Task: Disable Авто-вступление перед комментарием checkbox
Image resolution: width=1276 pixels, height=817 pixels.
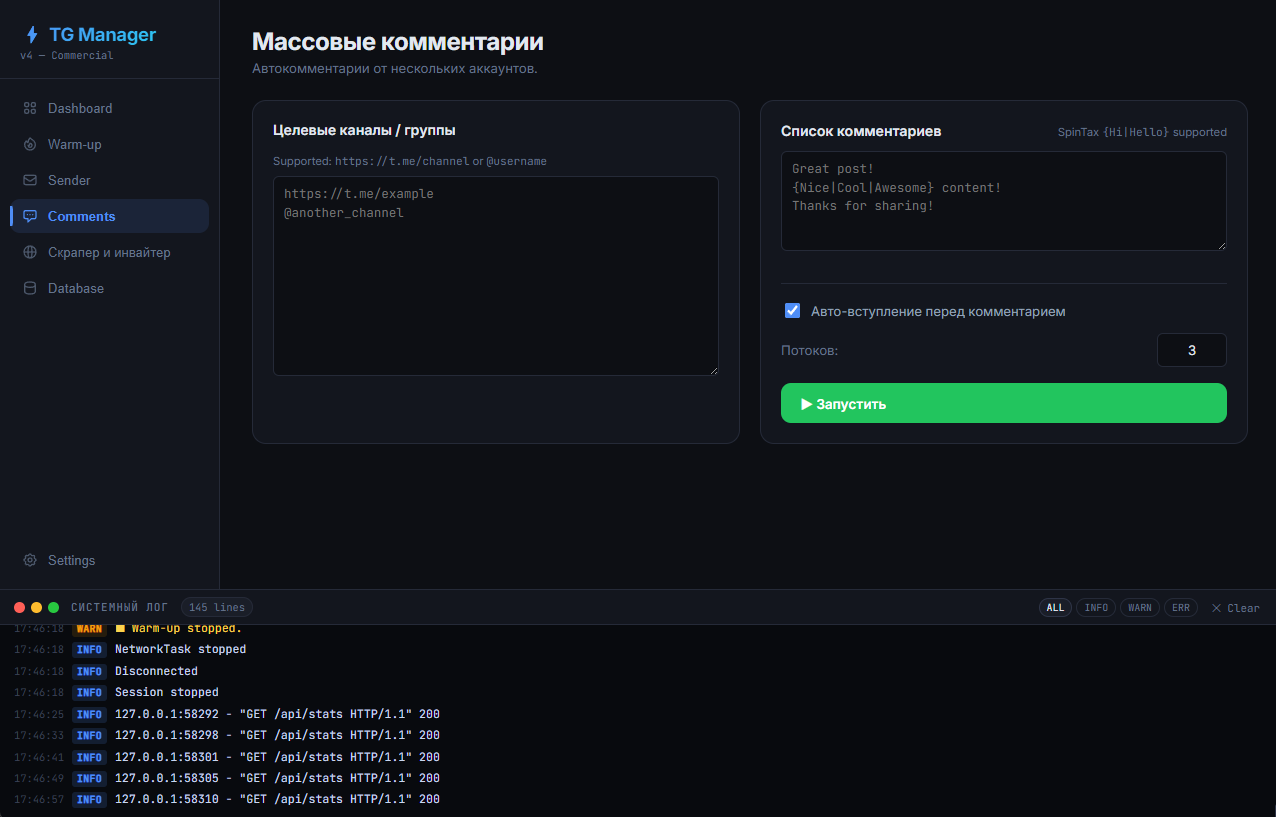Action: [793, 311]
